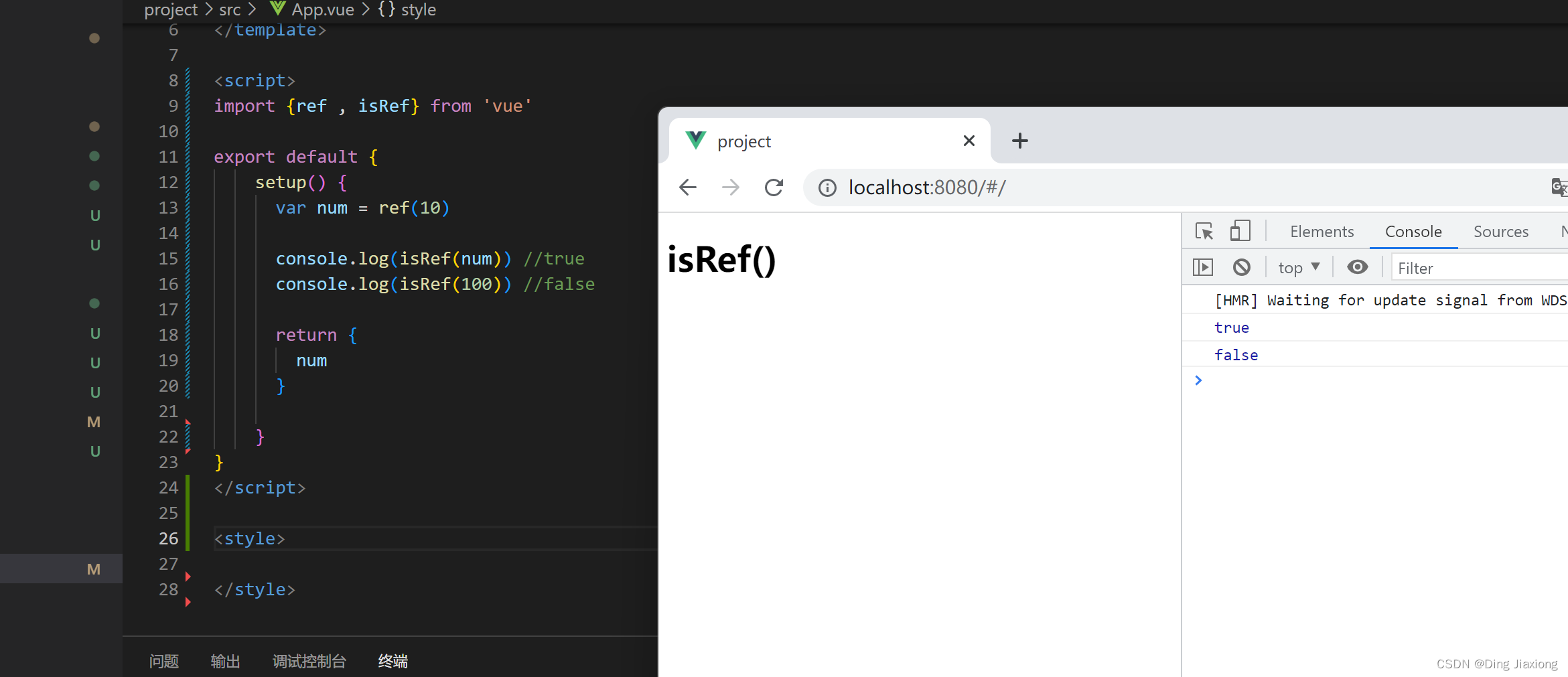The height and width of the screenshot is (677, 1568).
Task: Click line number 26 in the editor
Action: pyautogui.click(x=169, y=538)
